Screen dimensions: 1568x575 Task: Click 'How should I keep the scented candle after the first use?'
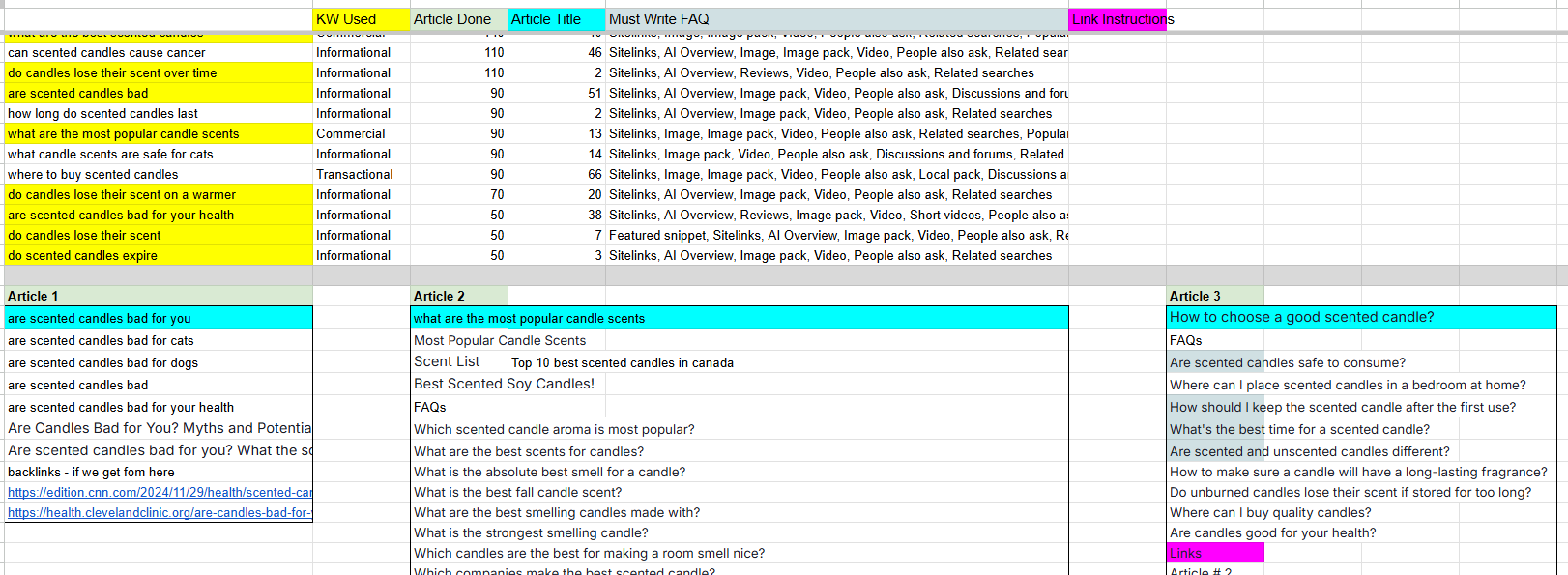[x=1343, y=408]
